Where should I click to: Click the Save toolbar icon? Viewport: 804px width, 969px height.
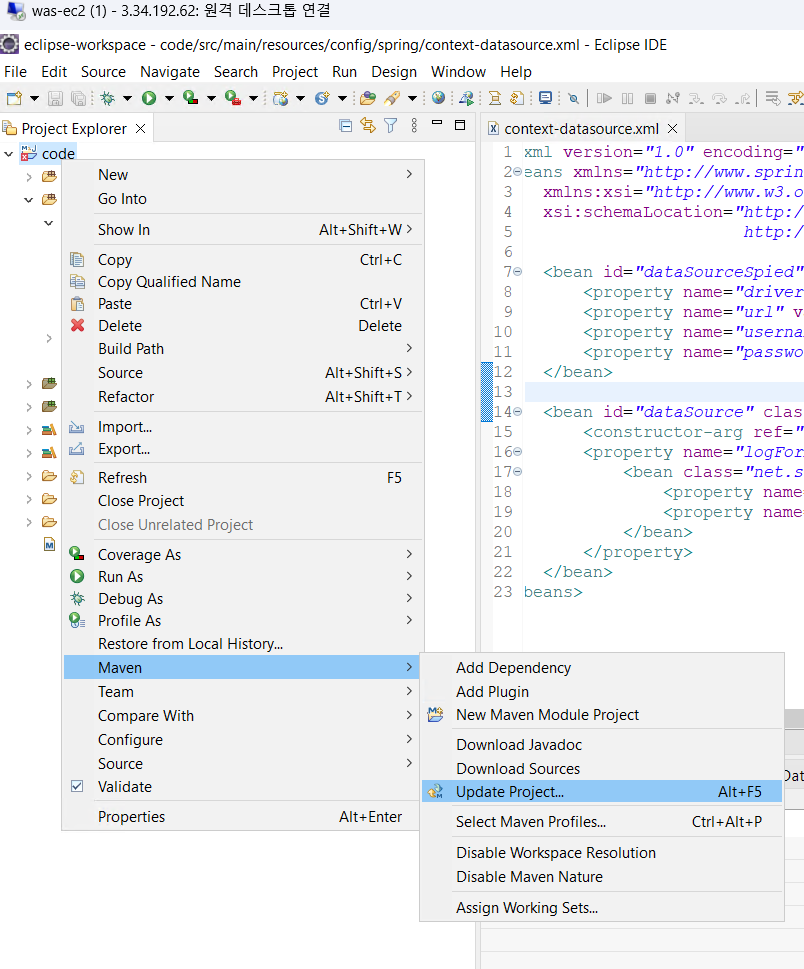[56, 98]
